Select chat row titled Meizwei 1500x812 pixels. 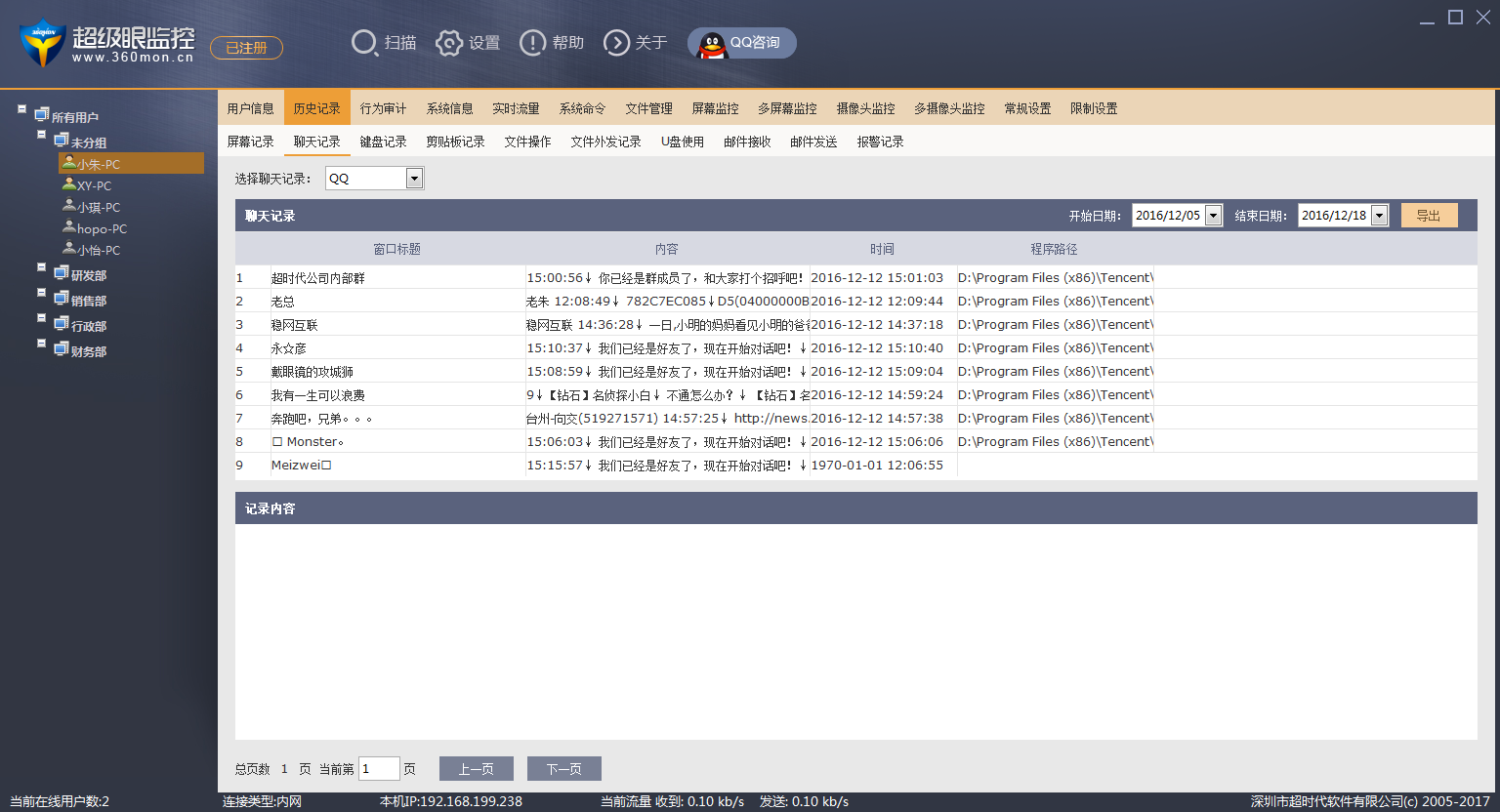click(x=856, y=465)
